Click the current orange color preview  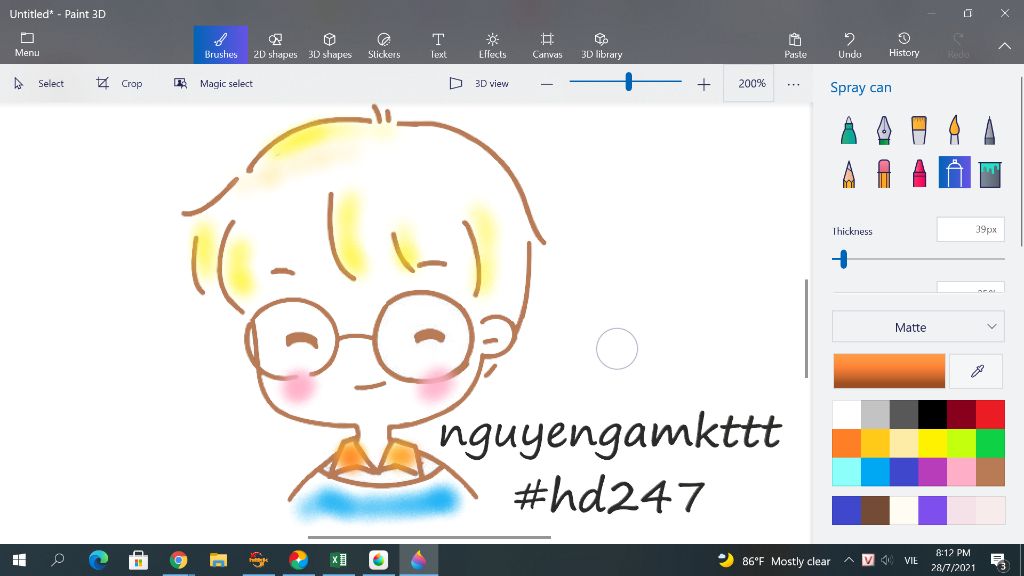pyautogui.click(x=889, y=371)
